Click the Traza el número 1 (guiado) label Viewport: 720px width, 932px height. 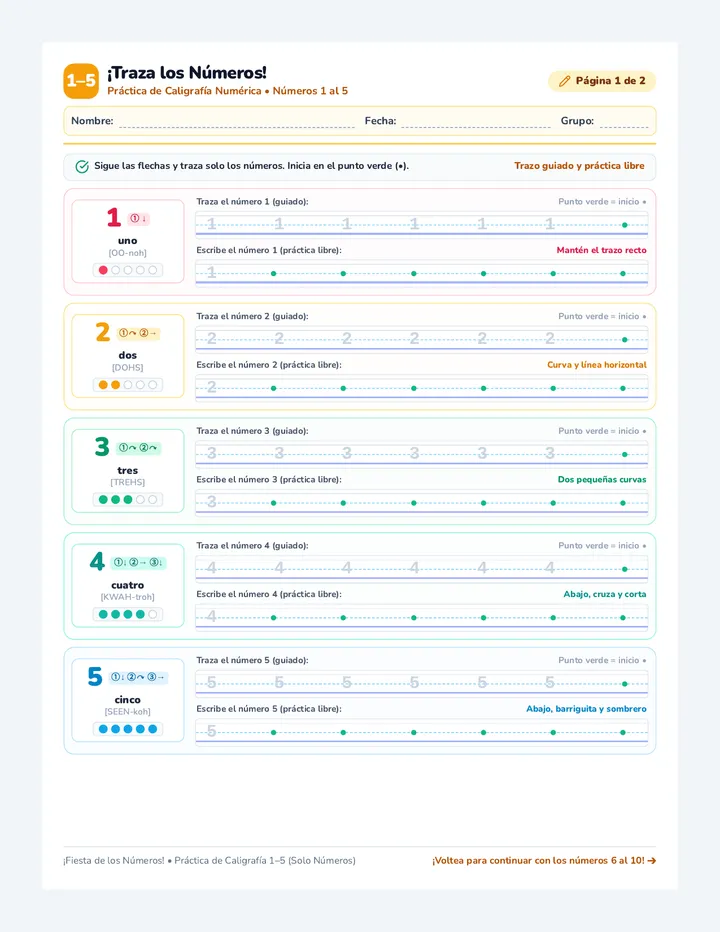pyautogui.click(x=253, y=201)
